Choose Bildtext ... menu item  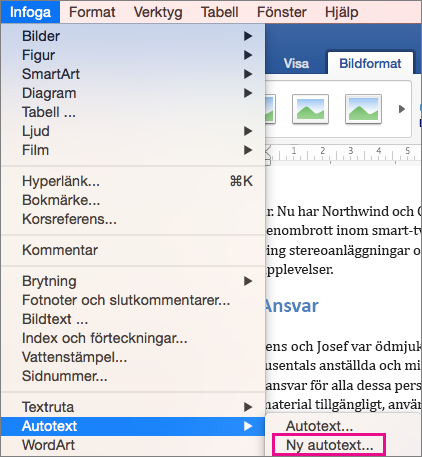pos(133,319)
